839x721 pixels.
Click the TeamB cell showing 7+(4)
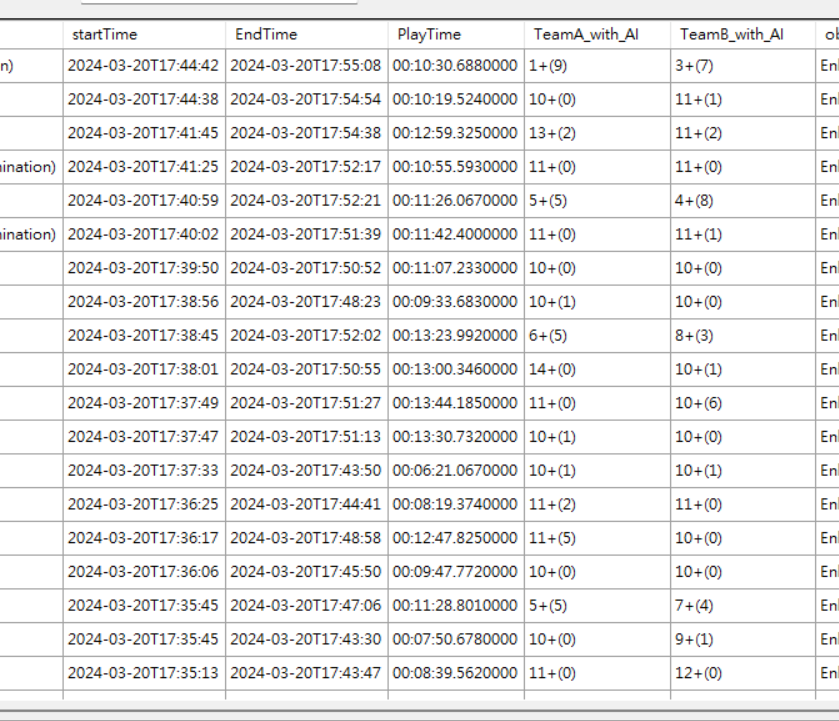743,606
